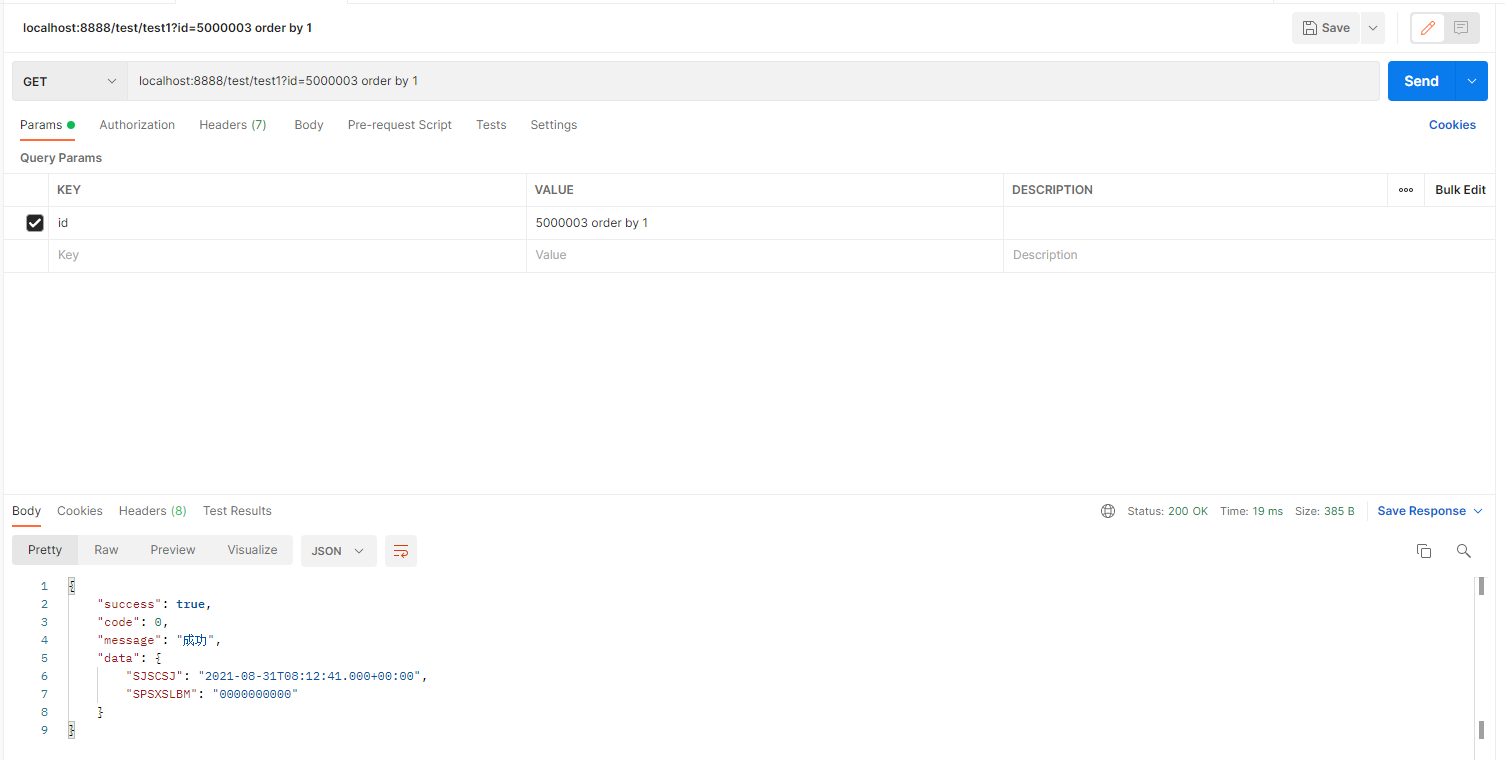Click the value cell '5000003 order by 1'
Image resolution: width=1505 pixels, height=760 pixels.
click(x=765, y=223)
